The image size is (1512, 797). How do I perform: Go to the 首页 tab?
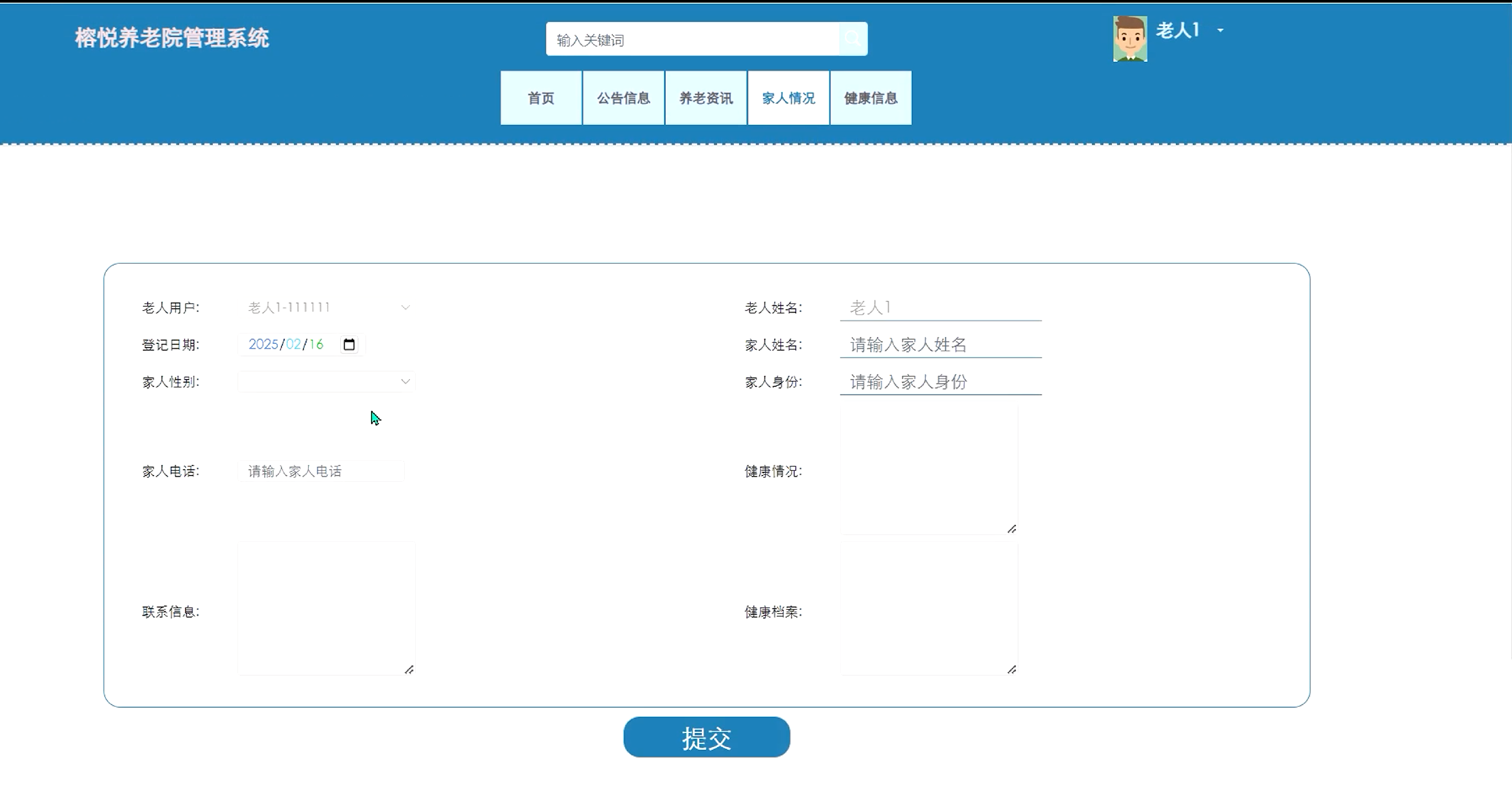pyautogui.click(x=541, y=98)
